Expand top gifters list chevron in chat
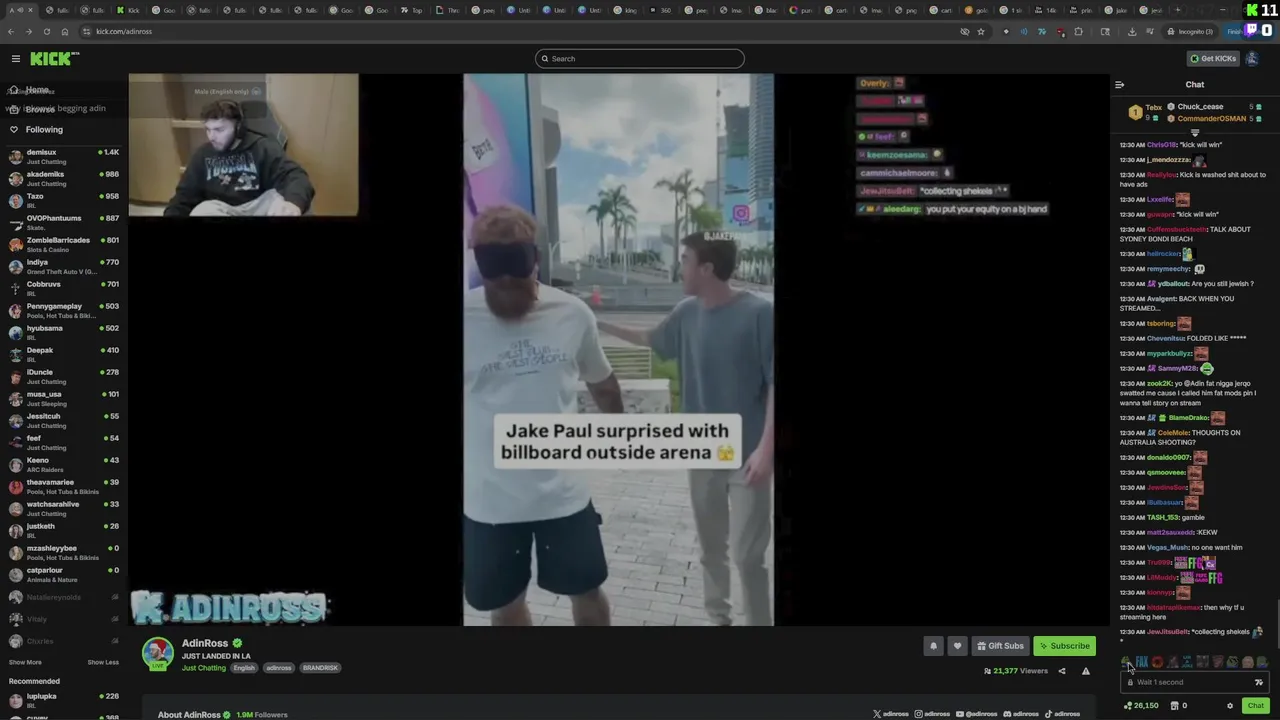The height and width of the screenshot is (720, 1280). 1195,133
